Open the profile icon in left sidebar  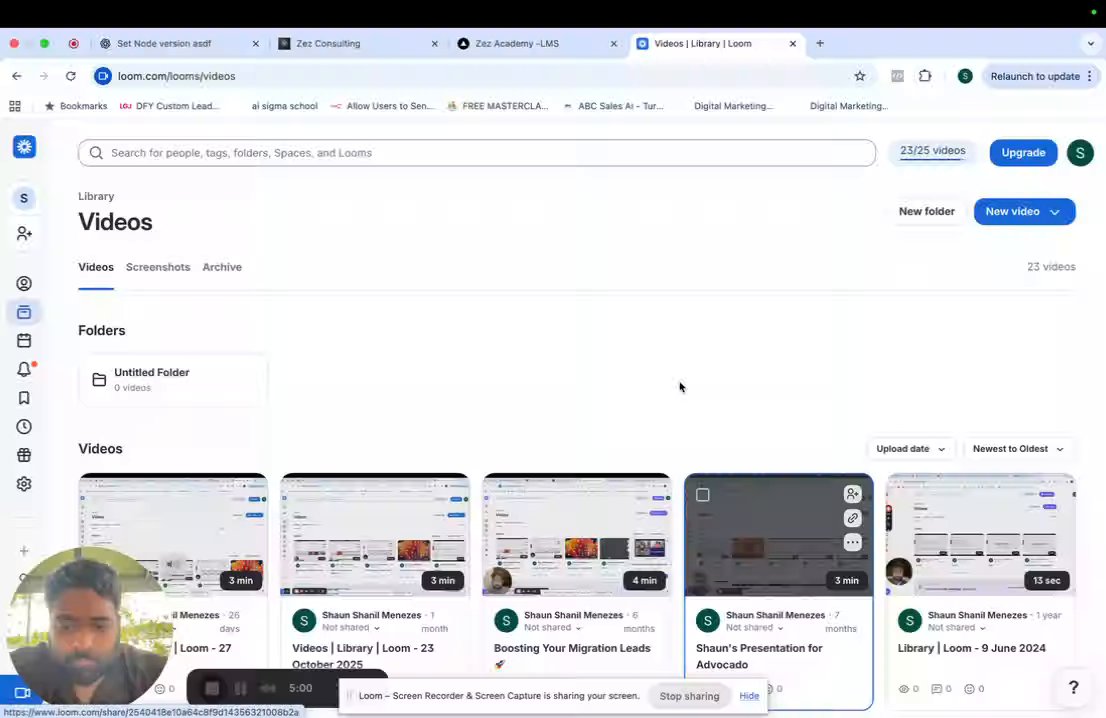point(24,284)
